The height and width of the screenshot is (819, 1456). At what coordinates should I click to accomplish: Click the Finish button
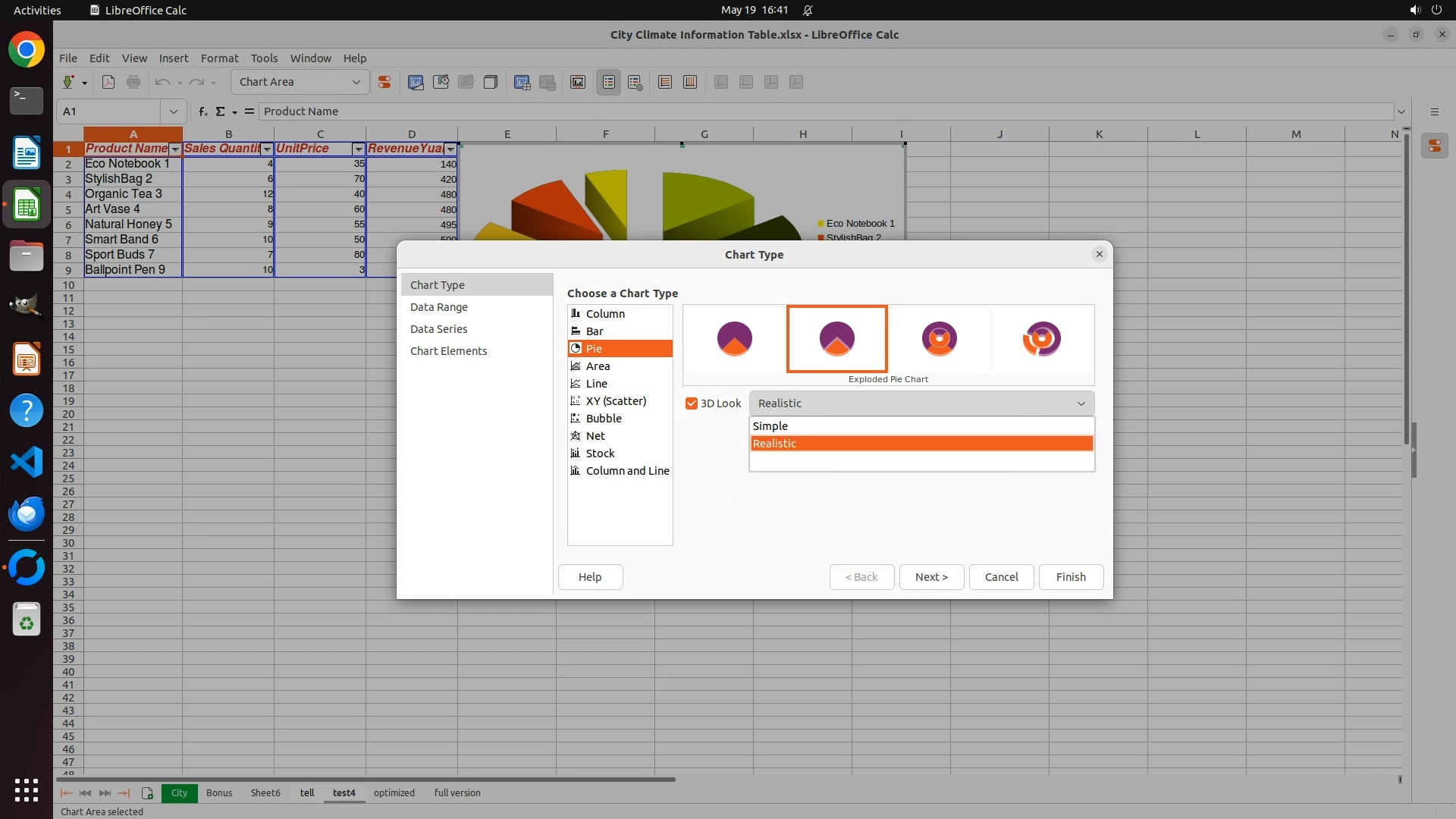click(1071, 577)
